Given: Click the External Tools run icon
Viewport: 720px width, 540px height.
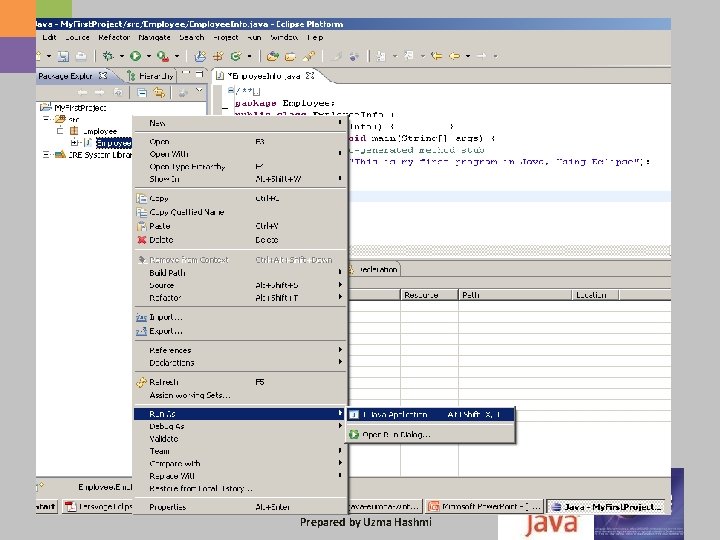Looking at the screenshot, I should pos(163,56).
